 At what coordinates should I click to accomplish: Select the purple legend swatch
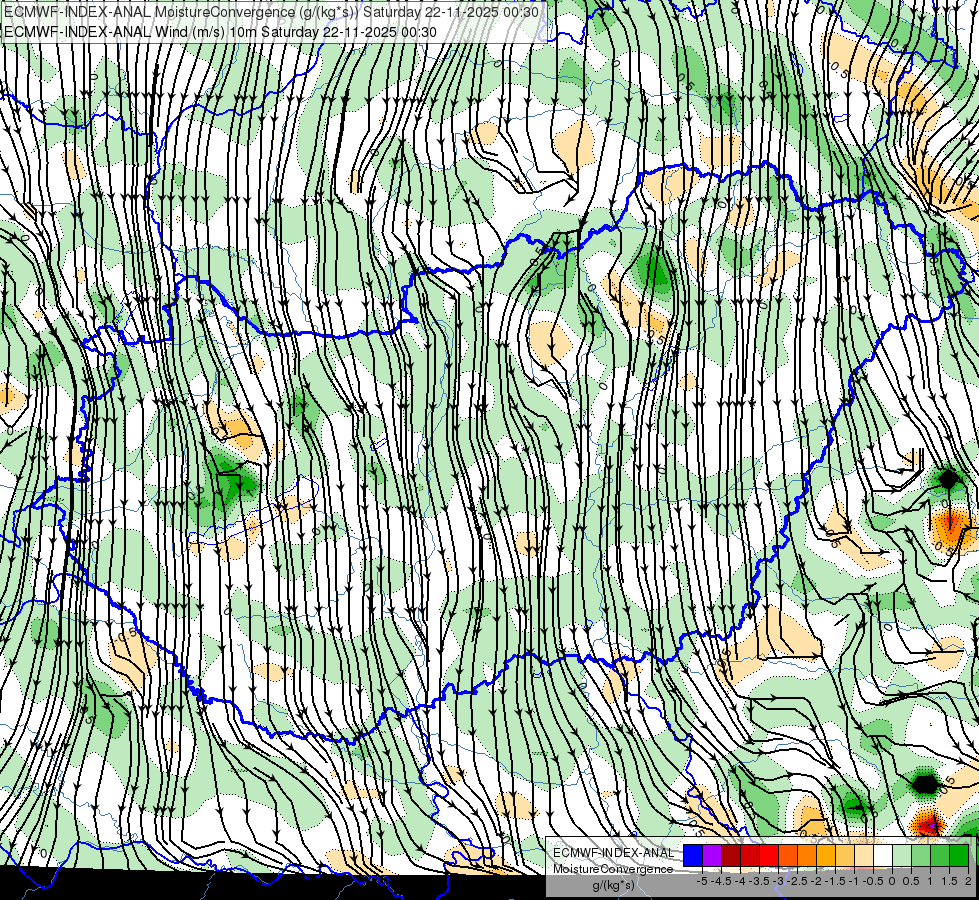coord(712,855)
